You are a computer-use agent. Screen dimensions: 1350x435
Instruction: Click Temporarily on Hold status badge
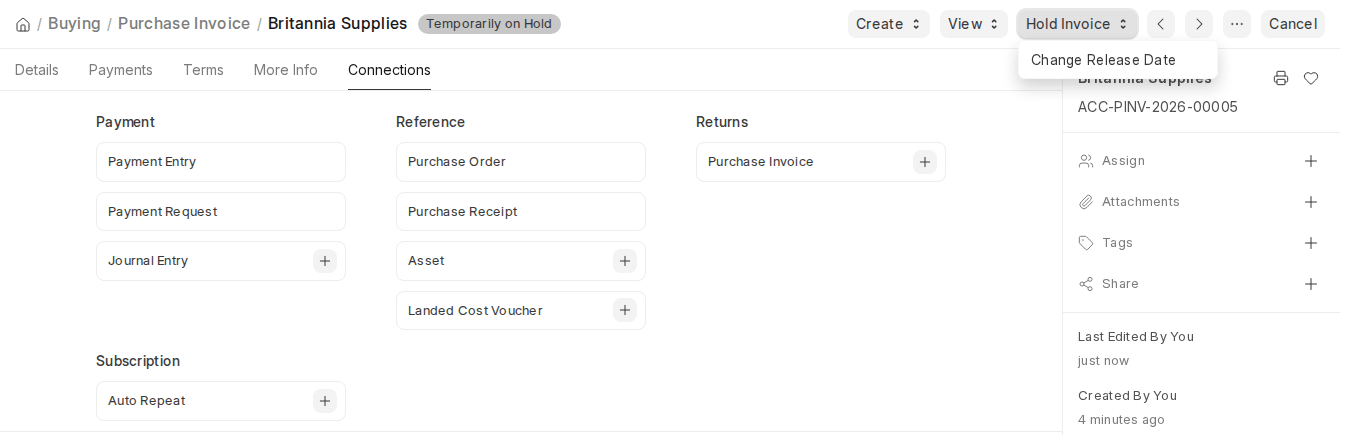pyautogui.click(x=489, y=24)
